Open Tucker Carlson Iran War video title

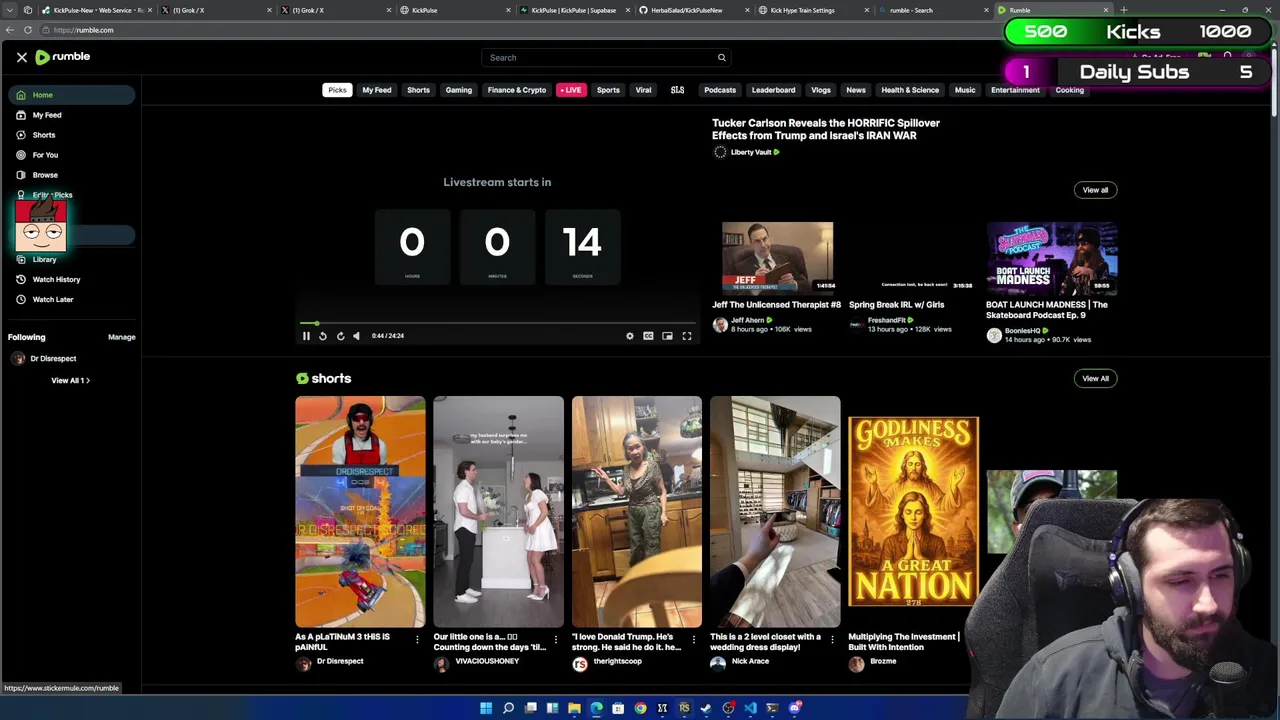pyautogui.click(x=826, y=129)
